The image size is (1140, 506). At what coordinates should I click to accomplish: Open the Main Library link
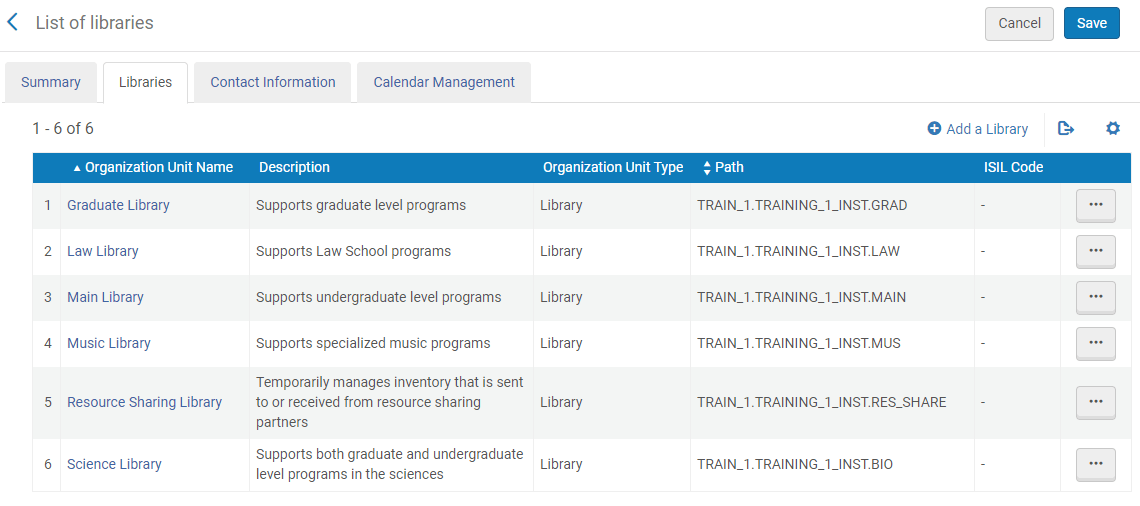[105, 297]
